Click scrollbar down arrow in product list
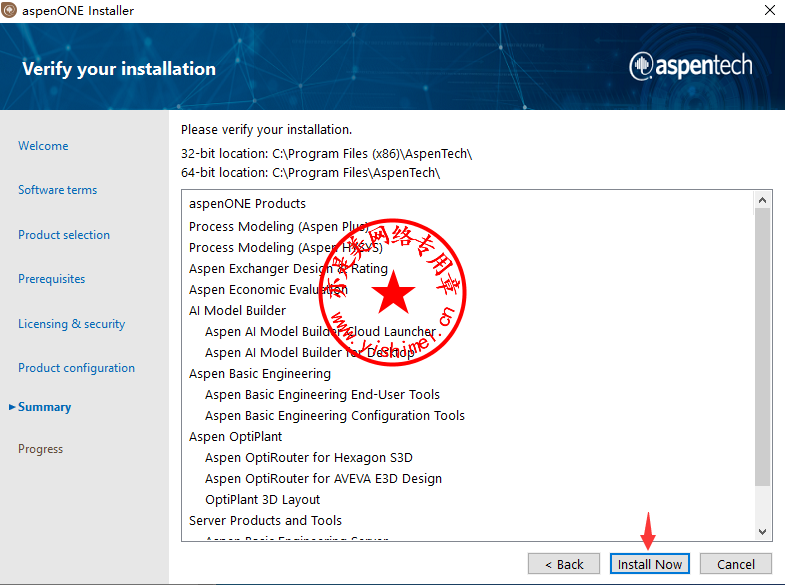This screenshot has width=785, height=585. click(762, 531)
